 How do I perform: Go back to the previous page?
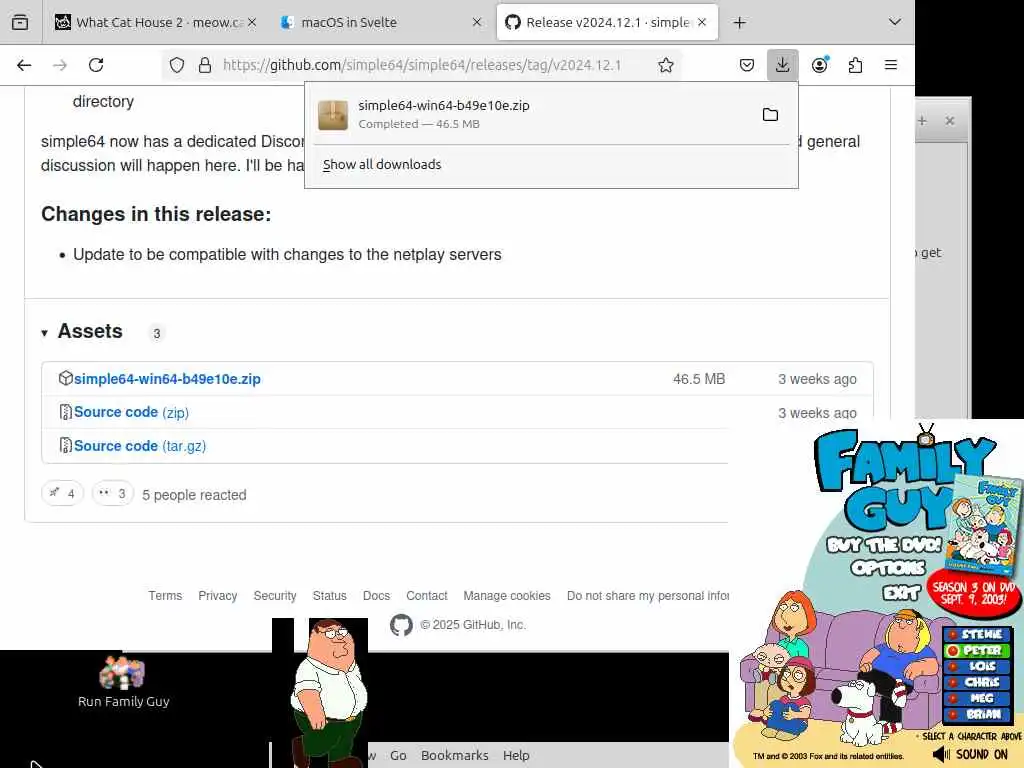coord(24,65)
